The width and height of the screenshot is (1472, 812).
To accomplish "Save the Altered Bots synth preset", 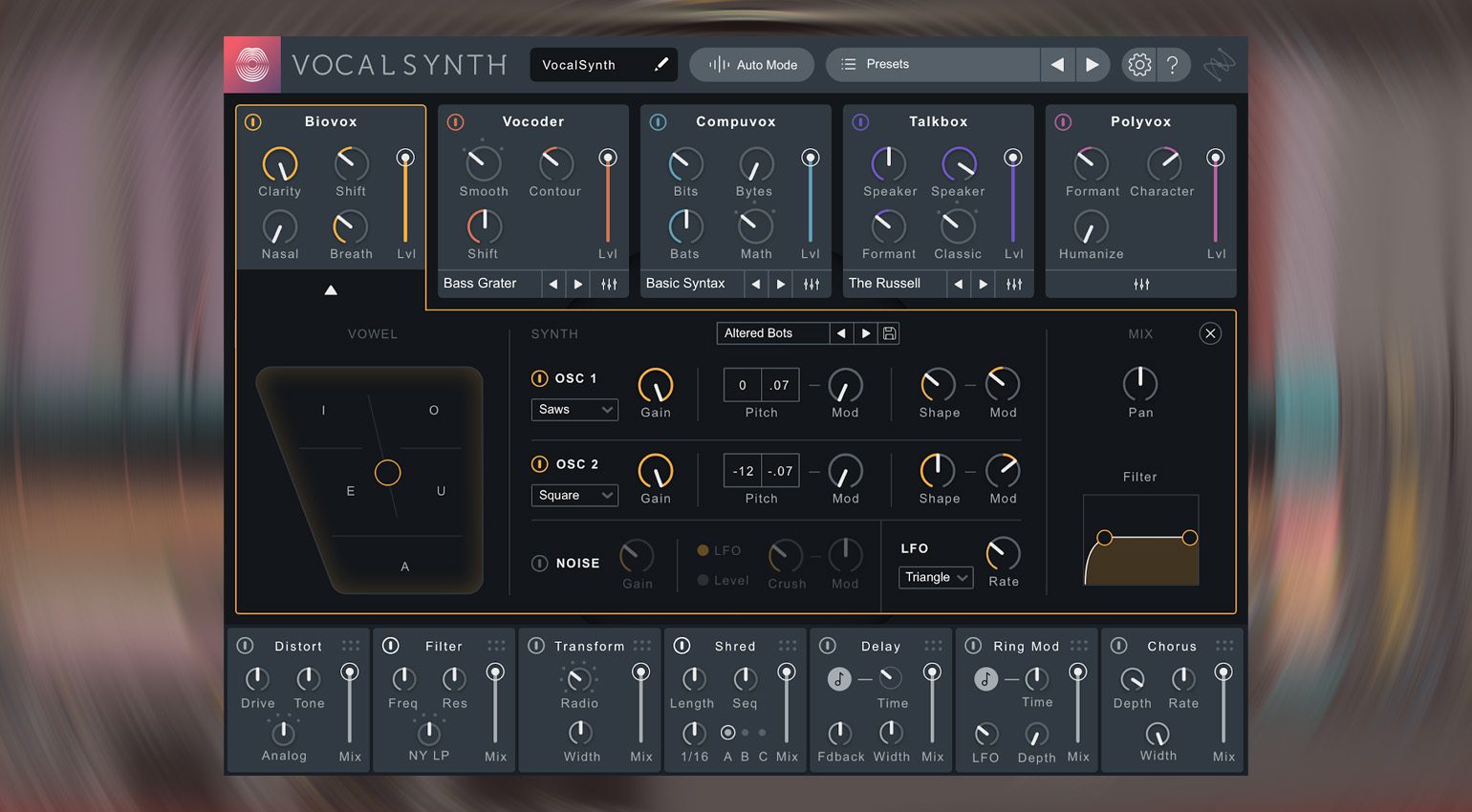I will tap(889, 333).
